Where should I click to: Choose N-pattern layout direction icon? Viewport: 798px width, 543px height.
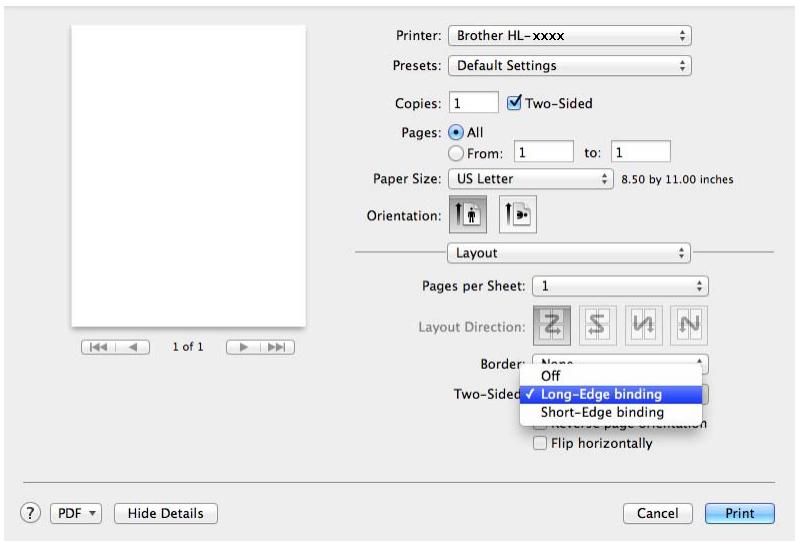coord(689,326)
